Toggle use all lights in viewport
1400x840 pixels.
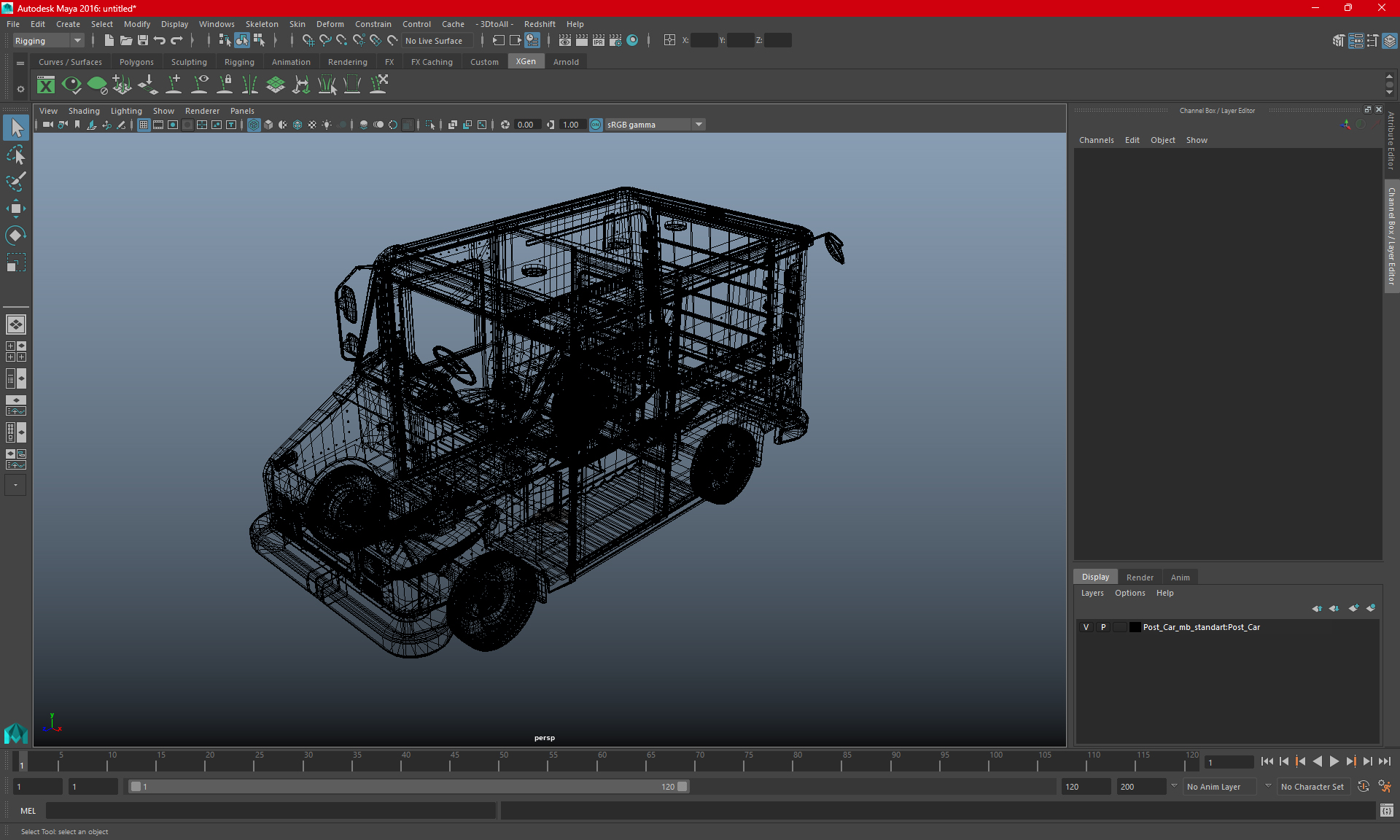(327, 125)
